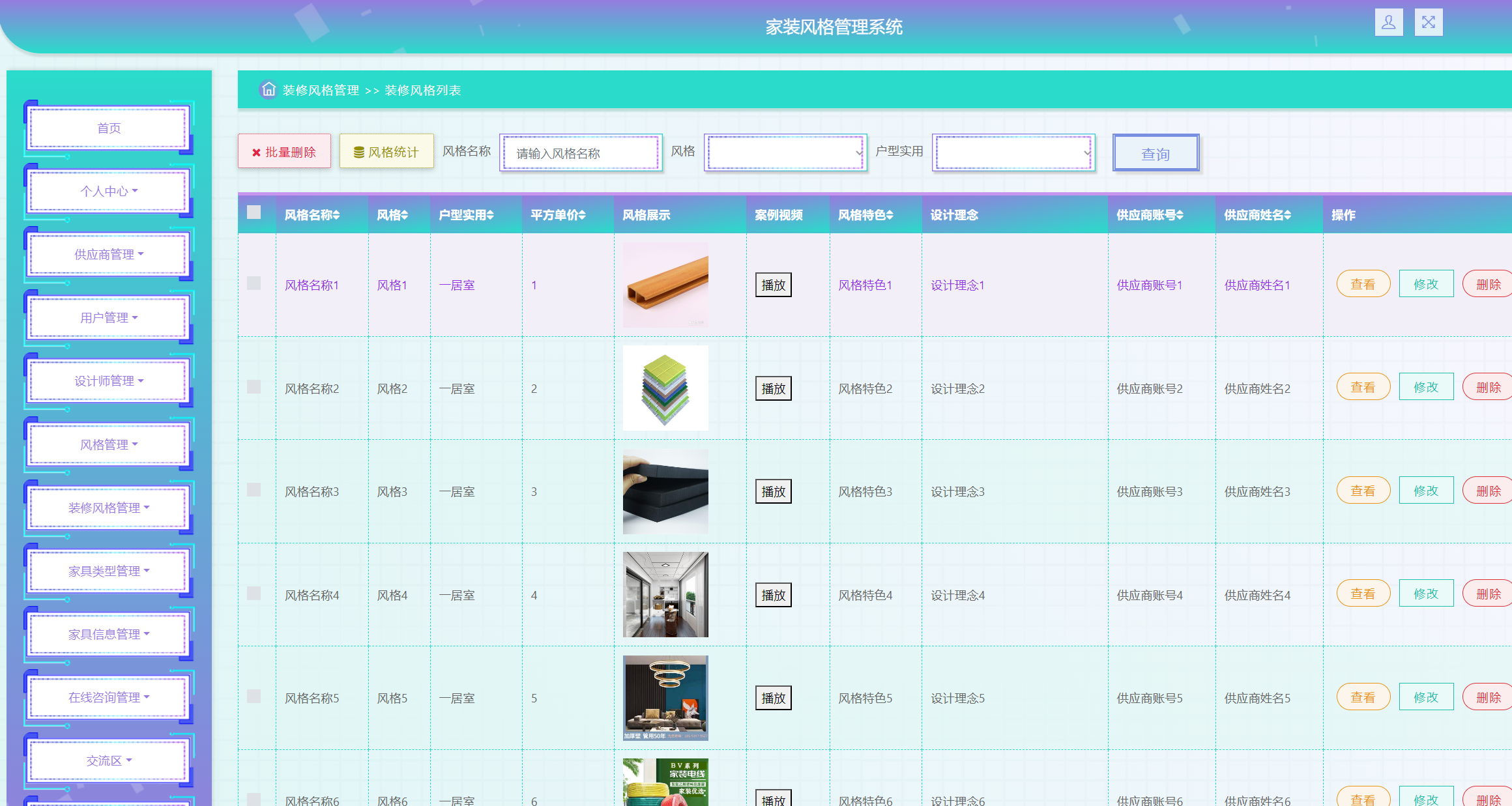Image resolution: width=1512 pixels, height=806 pixels.
Task: Sort the 户型实用 column
Action: [491, 214]
